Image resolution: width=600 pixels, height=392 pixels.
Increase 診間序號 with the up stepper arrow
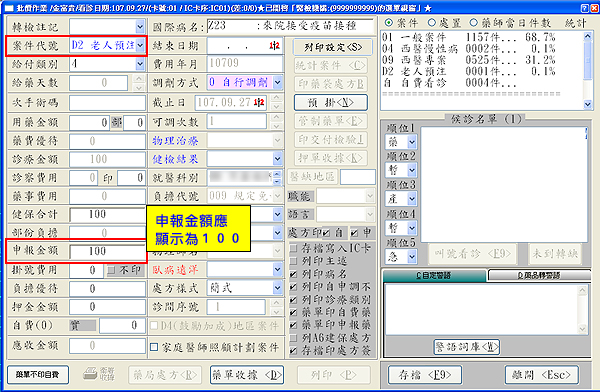click(277, 303)
